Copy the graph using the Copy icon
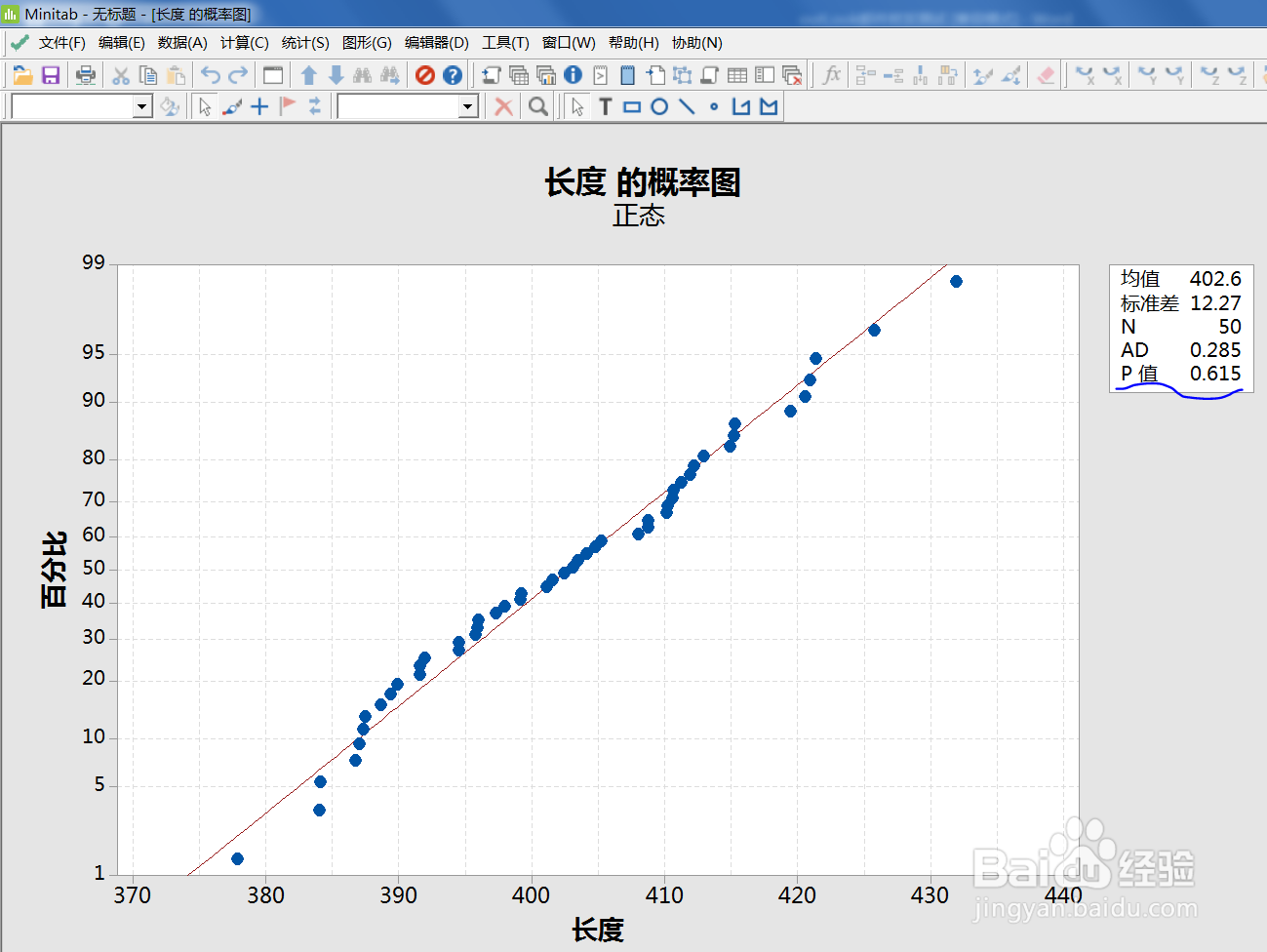This screenshot has width=1267, height=952. point(148,75)
